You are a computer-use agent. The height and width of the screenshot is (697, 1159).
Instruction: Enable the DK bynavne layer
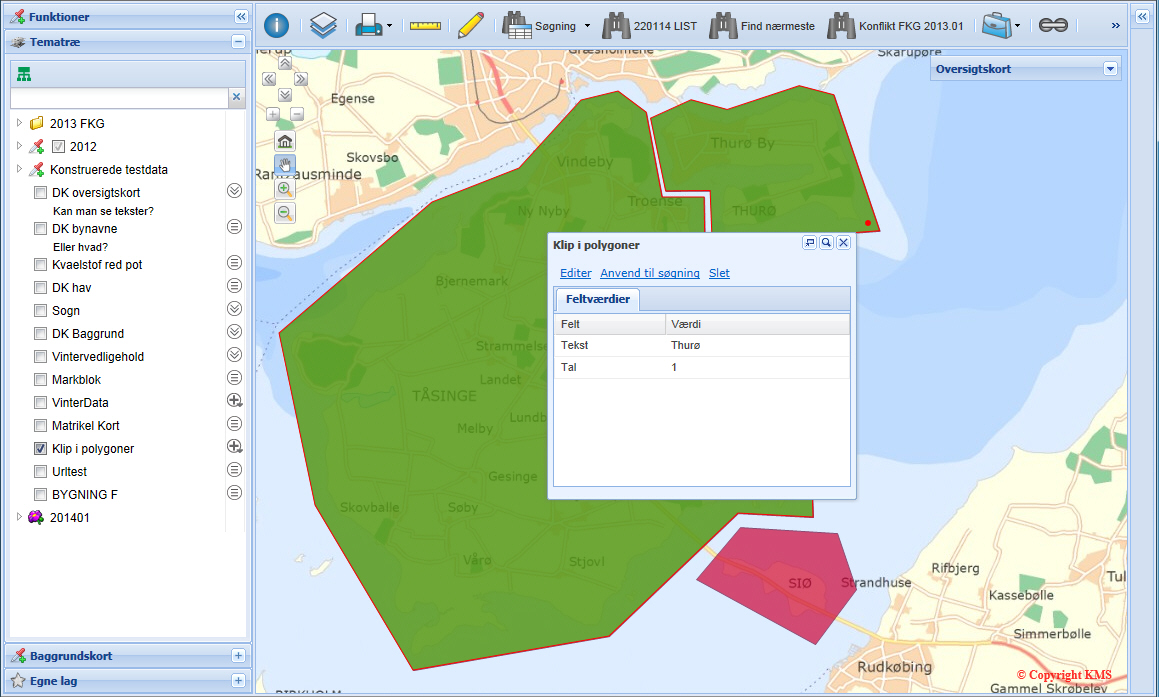pyautogui.click(x=41, y=229)
